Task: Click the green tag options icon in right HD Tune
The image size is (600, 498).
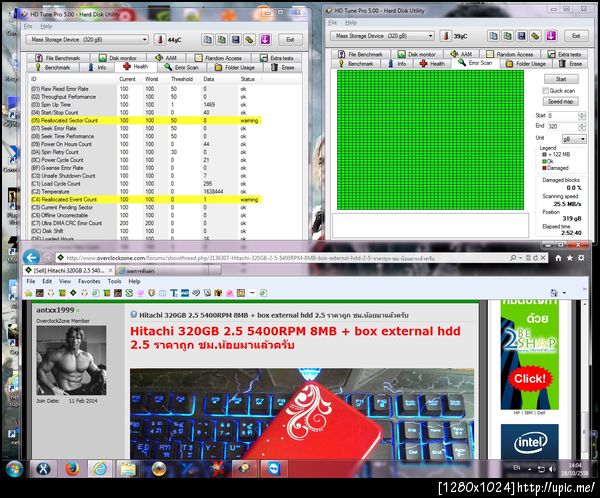Action: point(536,36)
